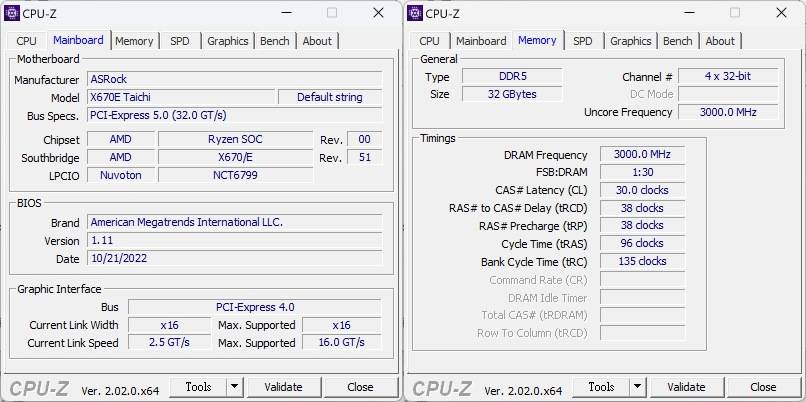Click the X670E Taichi model field
Image resolution: width=806 pixels, height=402 pixels.
click(x=181, y=97)
